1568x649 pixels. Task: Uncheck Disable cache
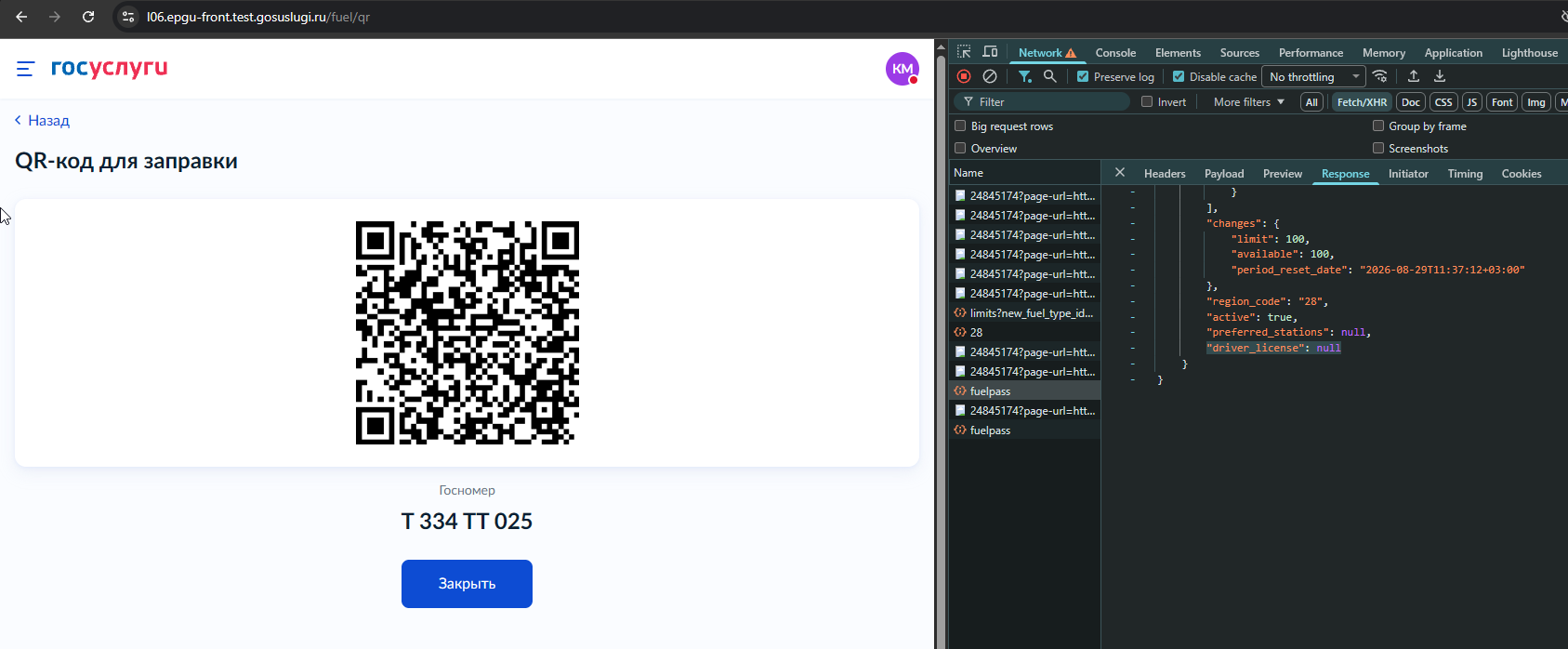pos(1179,76)
